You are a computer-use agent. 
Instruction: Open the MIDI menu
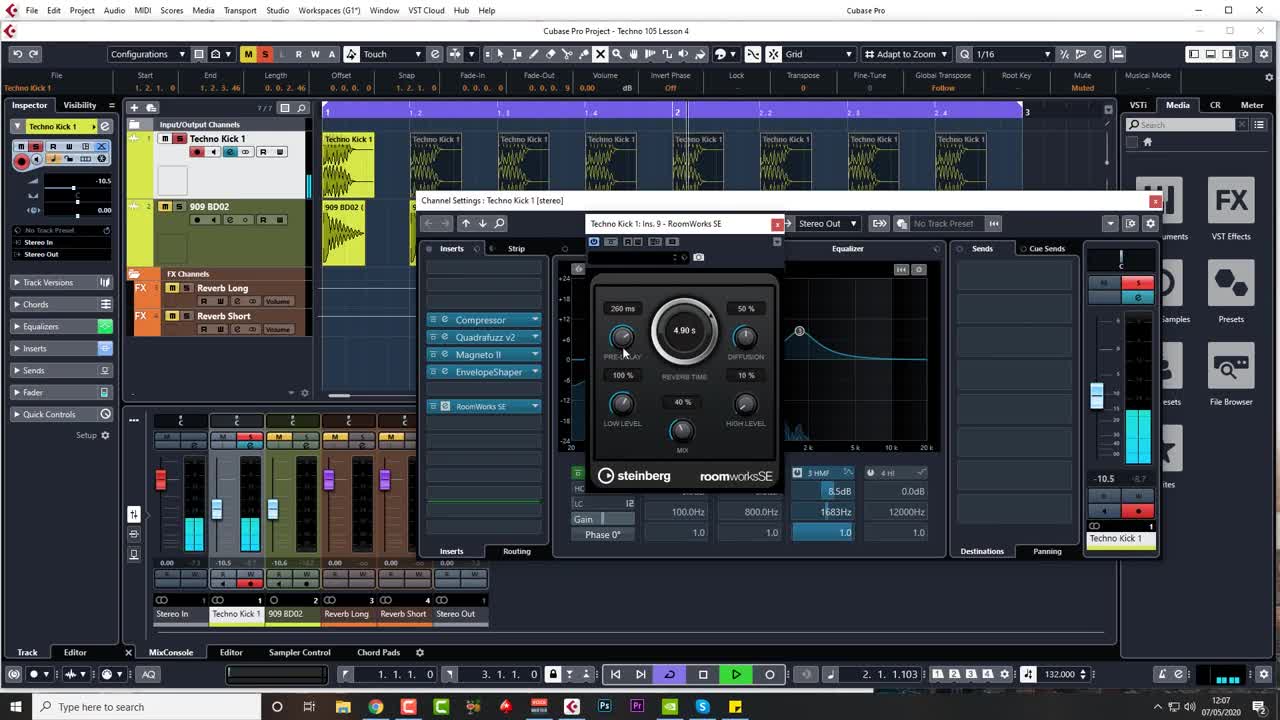142,10
